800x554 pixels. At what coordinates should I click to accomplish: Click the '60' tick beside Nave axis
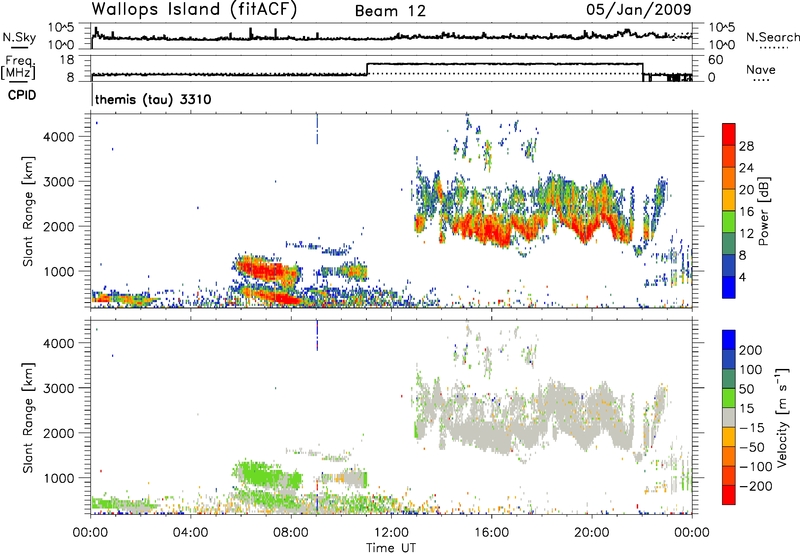coord(716,60)
